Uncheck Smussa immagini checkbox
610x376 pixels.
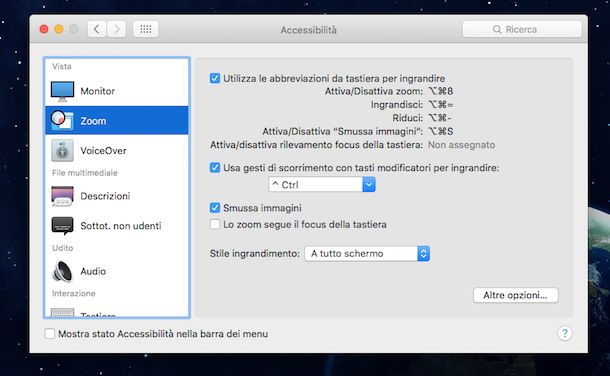coord(215,208)
